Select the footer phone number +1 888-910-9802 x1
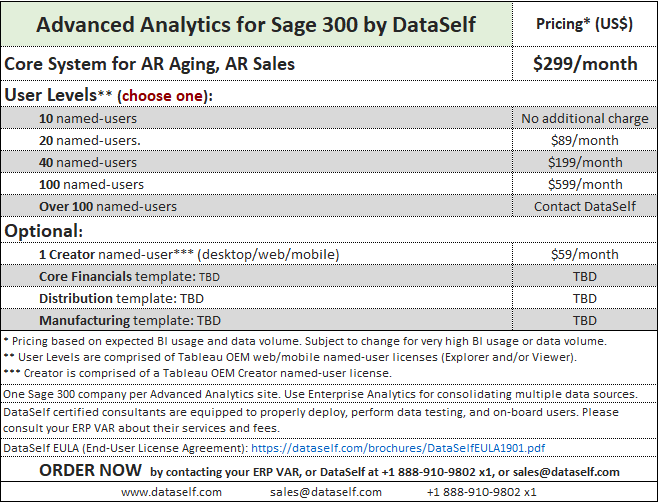Image resolution: width=661 pixels, height=504 pixels. coord(481,492)
